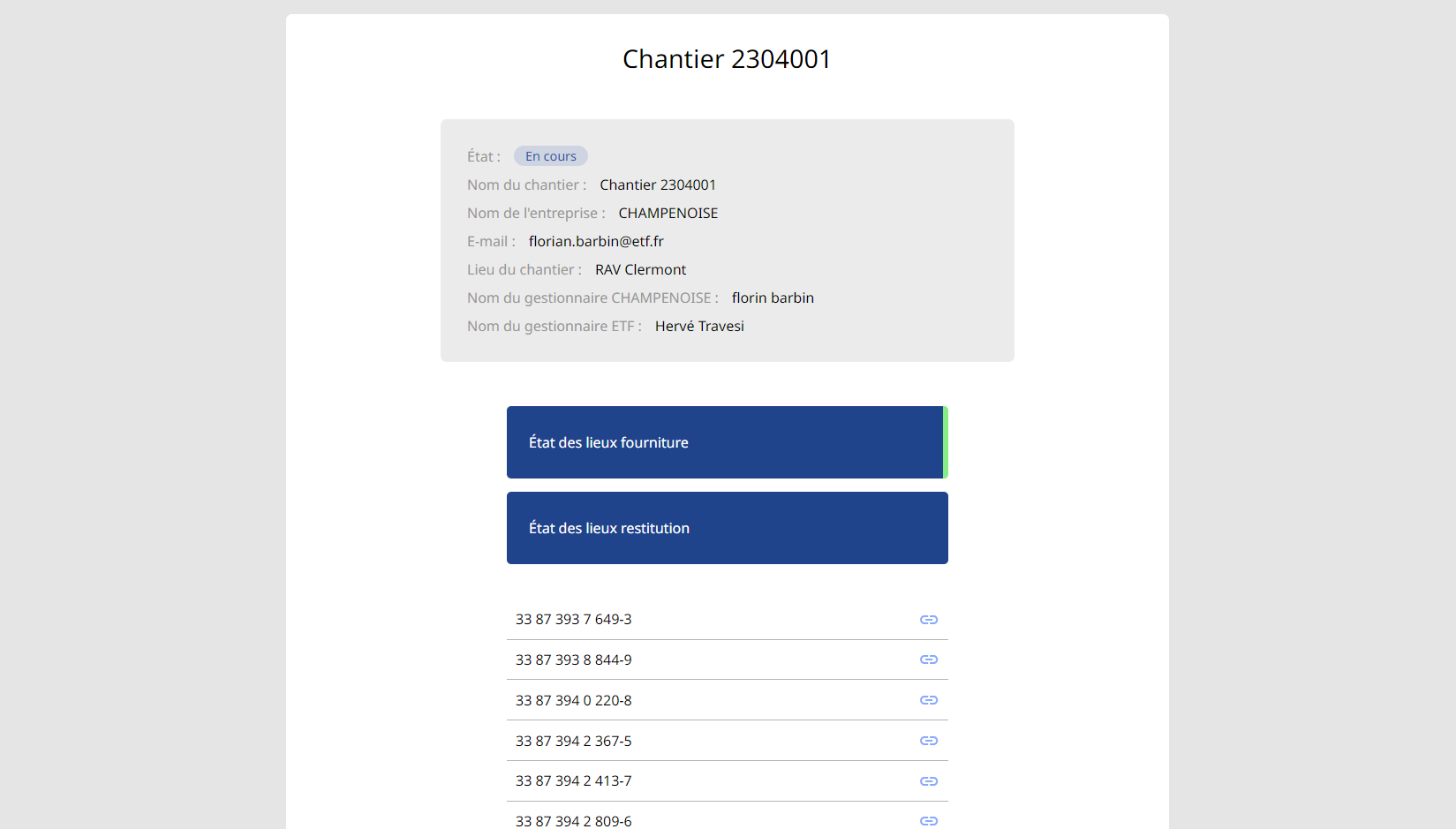Expand the État des lieux restitution section
The width and height of the screenshot is (1456, 829).
click(x=726, y=528)
